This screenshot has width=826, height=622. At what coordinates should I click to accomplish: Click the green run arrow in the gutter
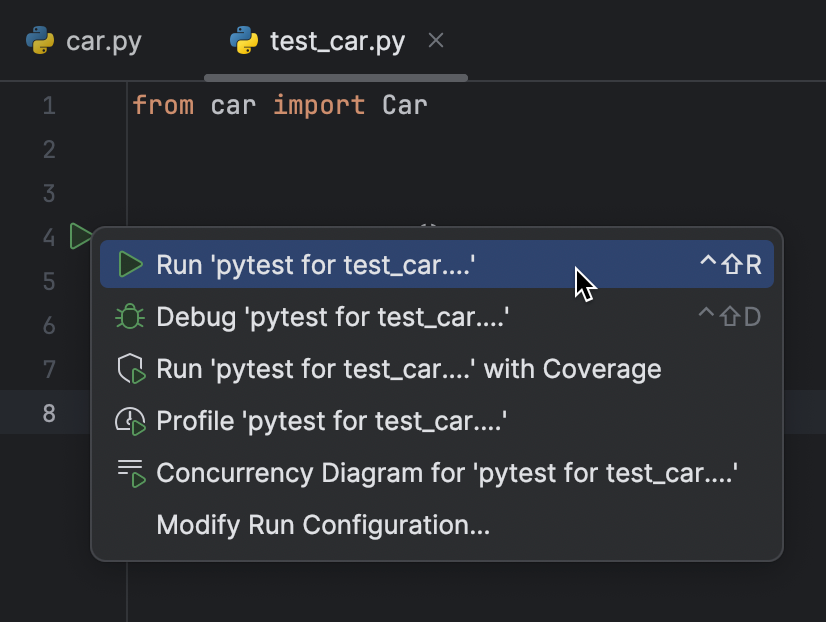(x=81, y=237)
